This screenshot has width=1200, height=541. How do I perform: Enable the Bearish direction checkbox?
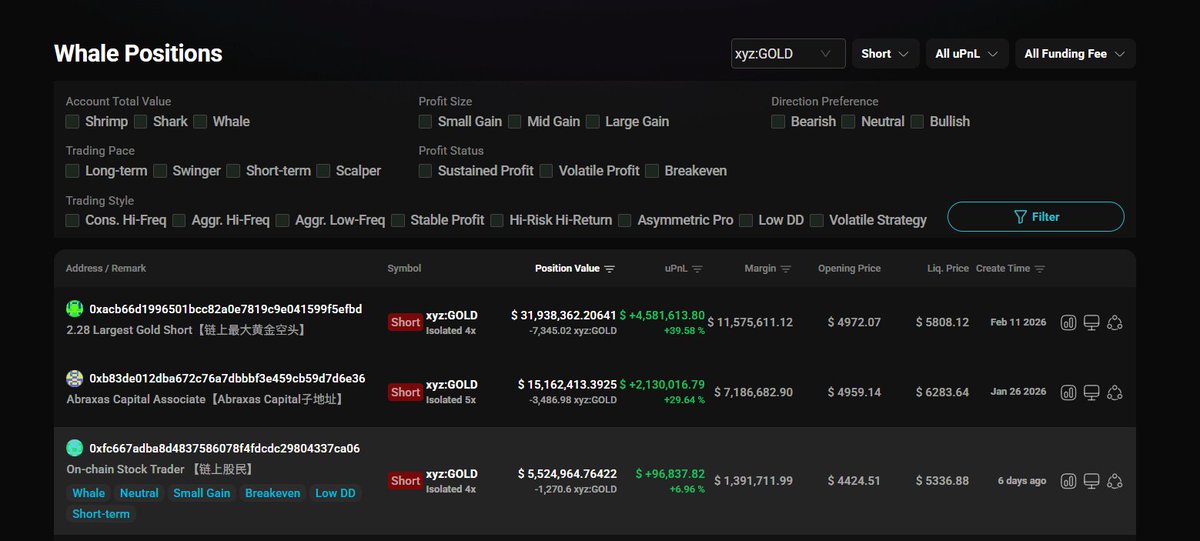(778, 121)
